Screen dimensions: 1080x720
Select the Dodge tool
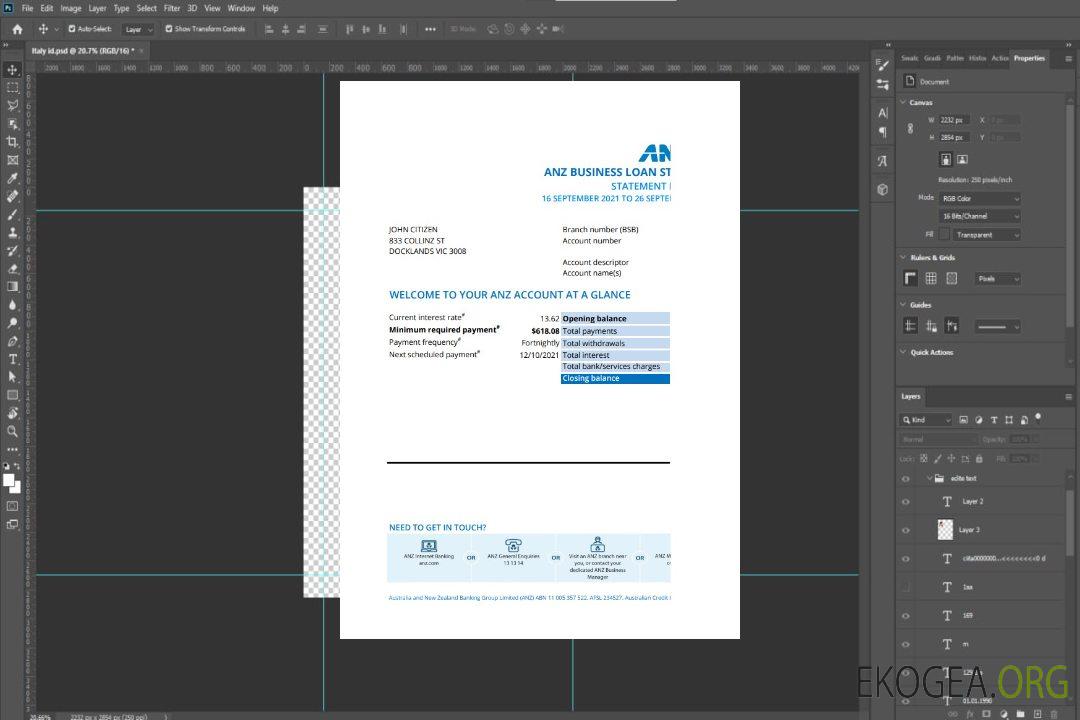[x=12, y=322]
